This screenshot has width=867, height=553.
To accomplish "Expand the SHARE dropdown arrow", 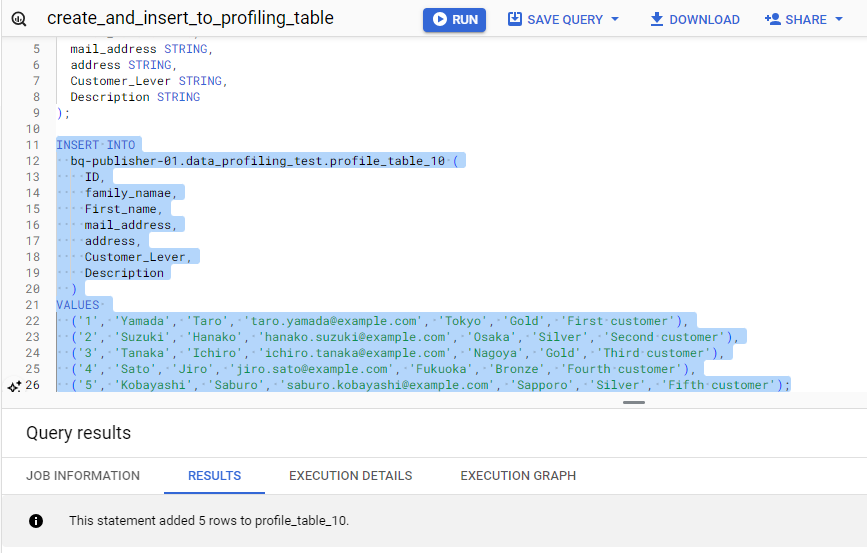I will point(839,19).
